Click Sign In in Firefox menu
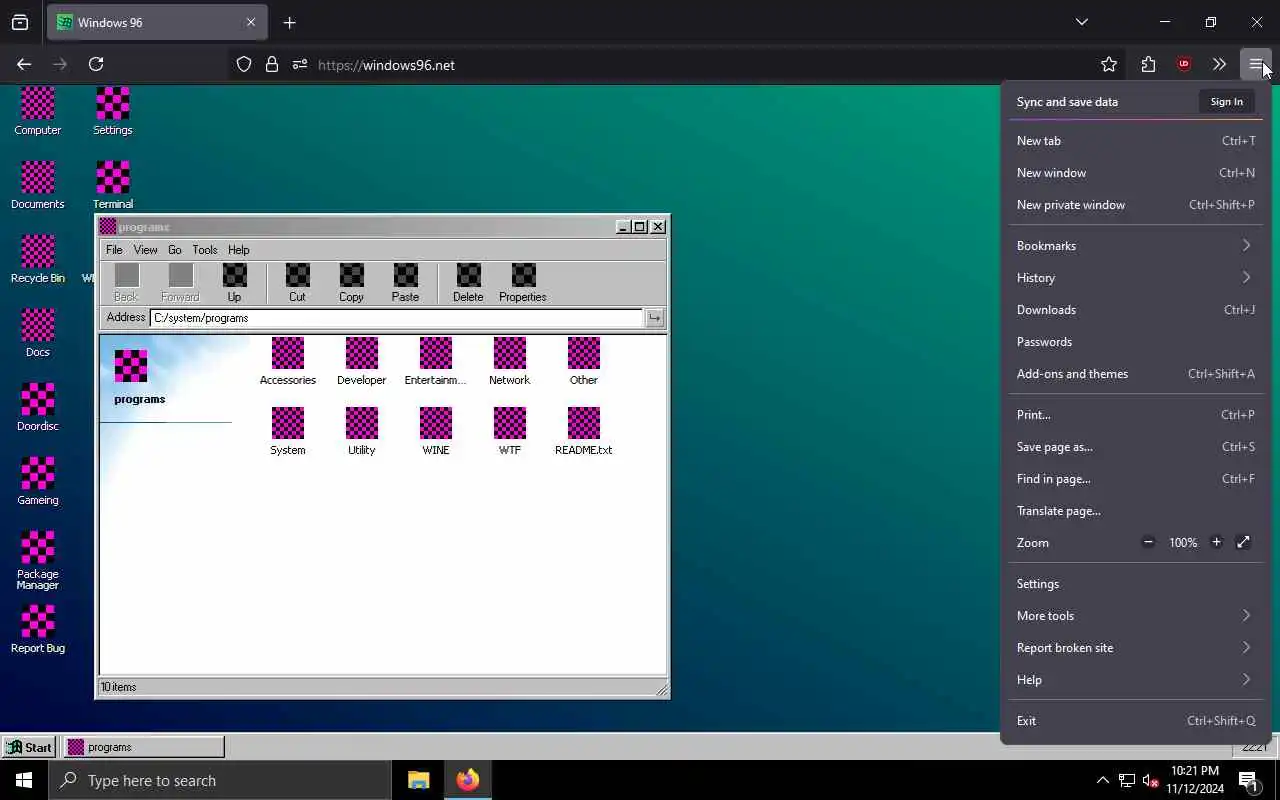The image size is (1280, 800). click(x=1227, y=101)
